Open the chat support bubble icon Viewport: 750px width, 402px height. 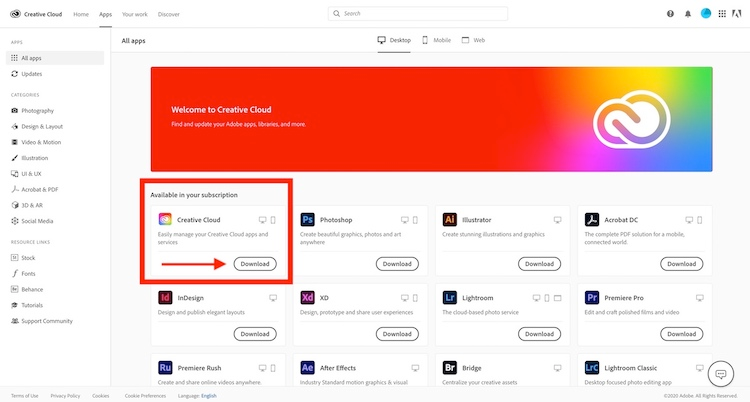click(720, 374)
